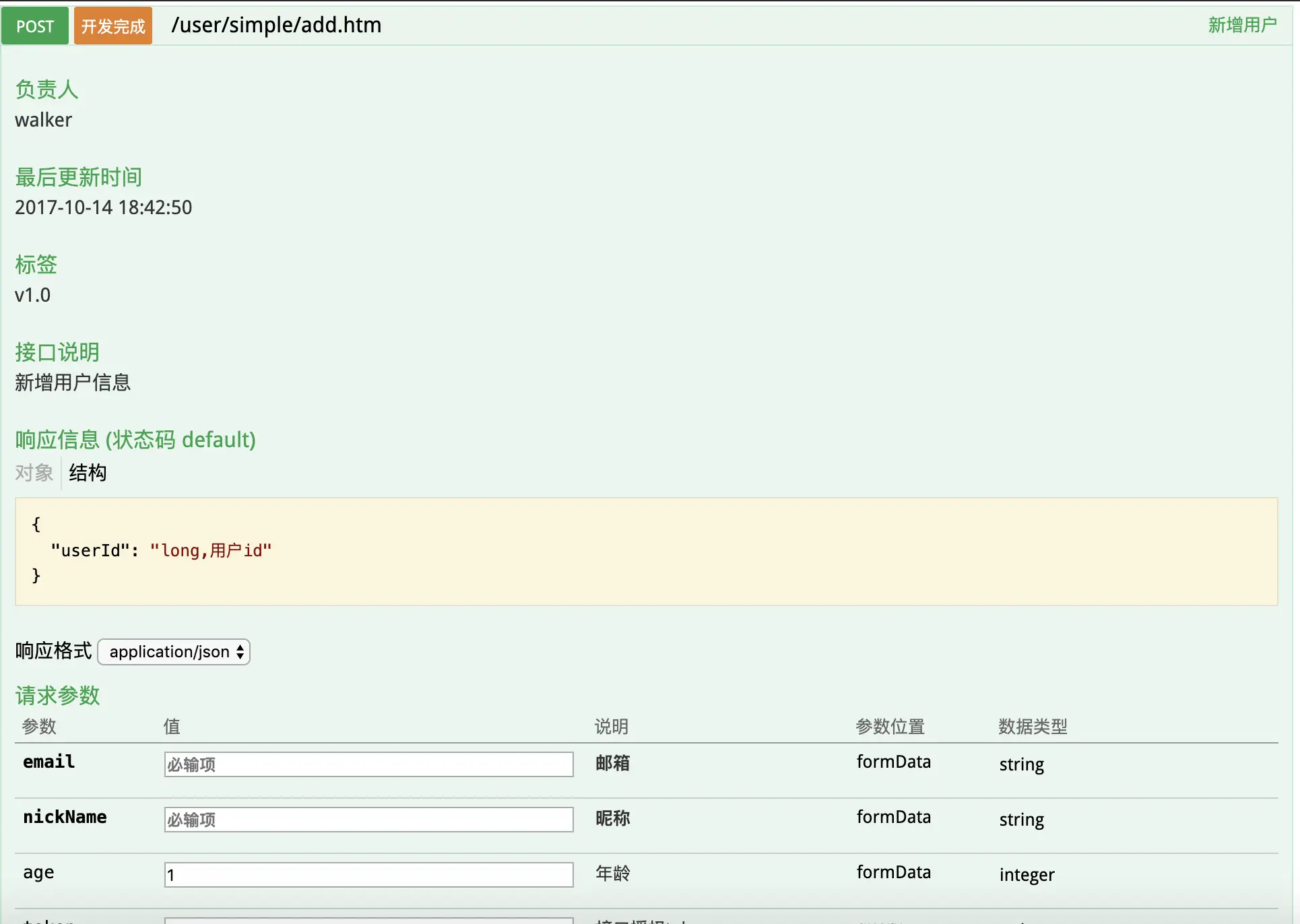This screenshot has width=1300, height=924.
Task: Click the 响应信息 (状态码 default) heading
Action: [135, 440]
